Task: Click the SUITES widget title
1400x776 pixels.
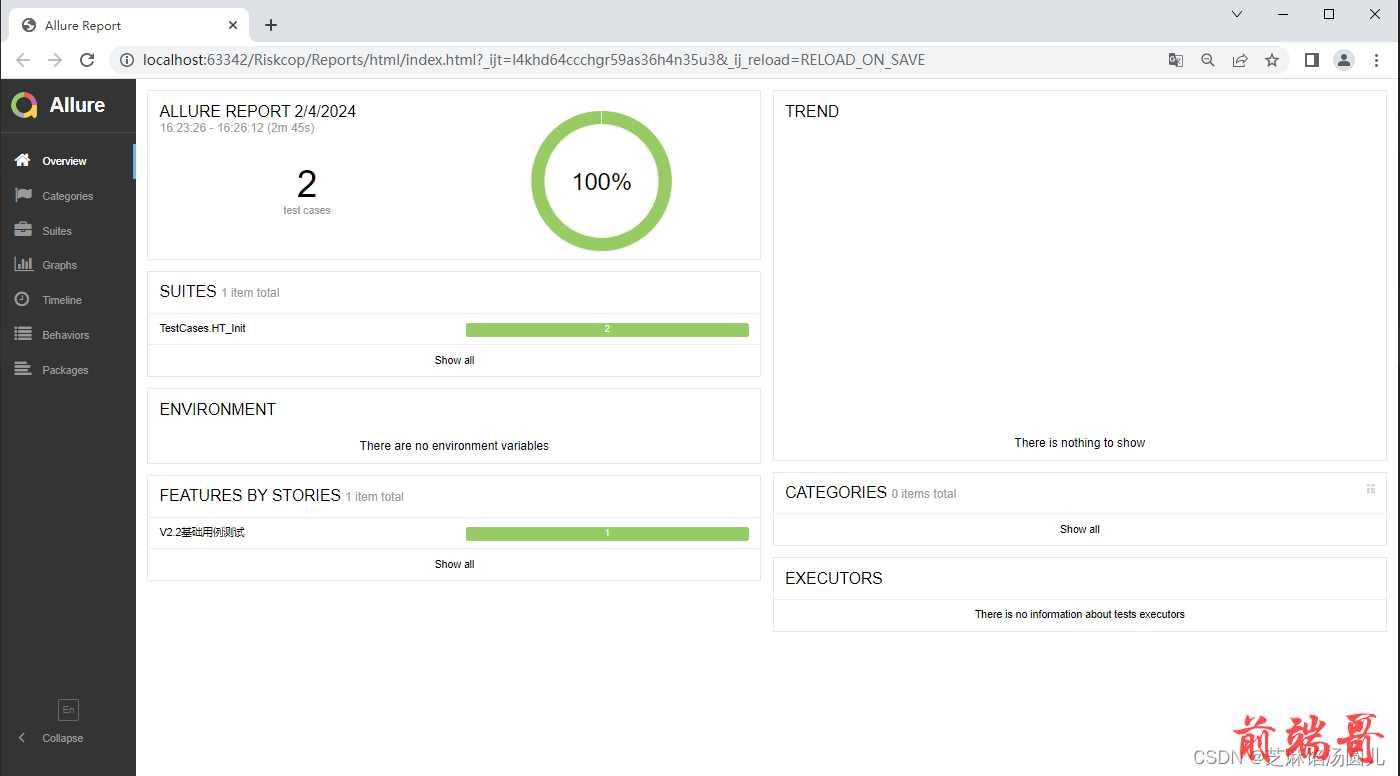Action: coord(188,291)
